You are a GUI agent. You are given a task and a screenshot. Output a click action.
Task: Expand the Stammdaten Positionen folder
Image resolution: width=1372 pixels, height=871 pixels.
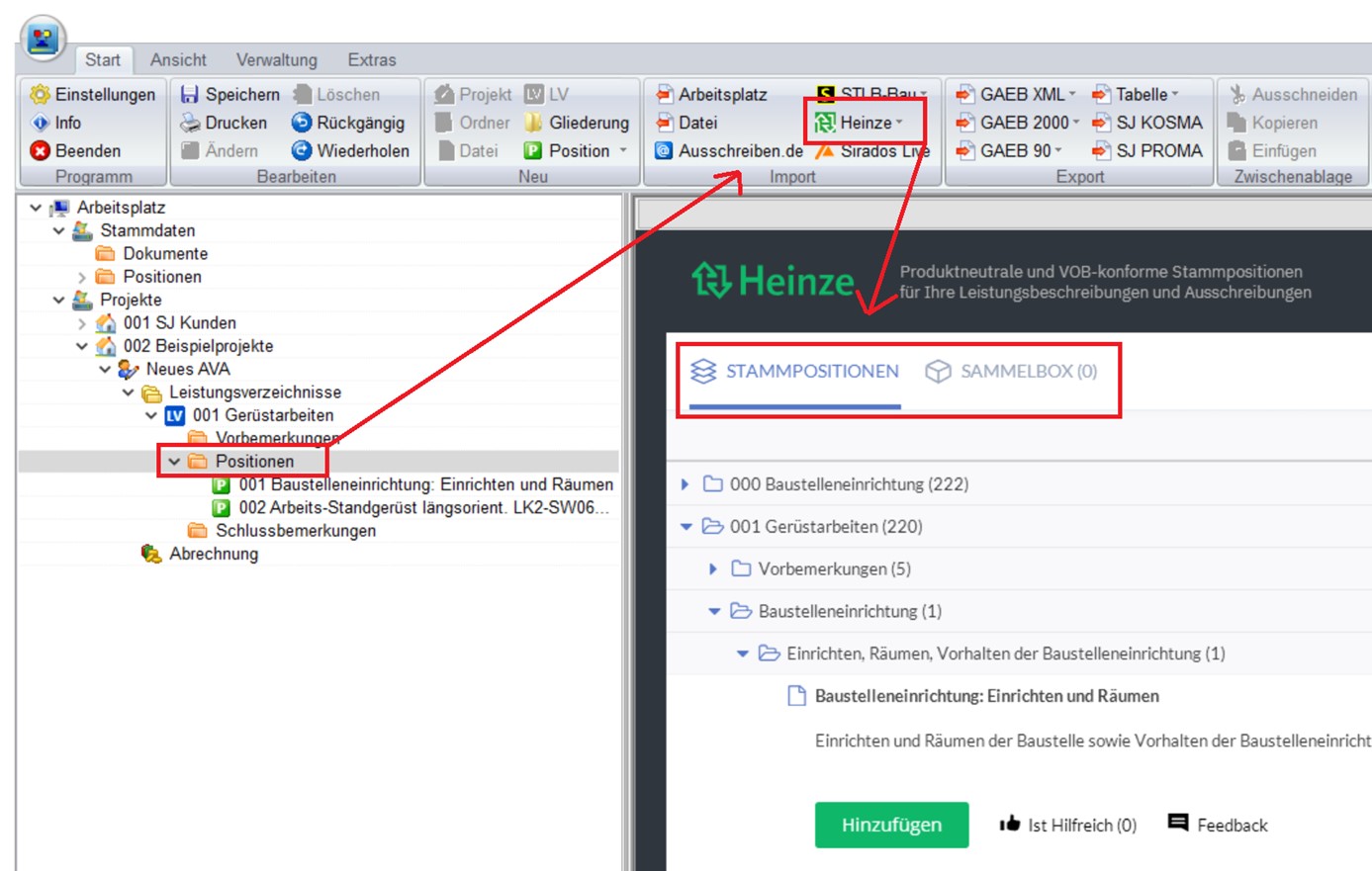pos(81,277)
